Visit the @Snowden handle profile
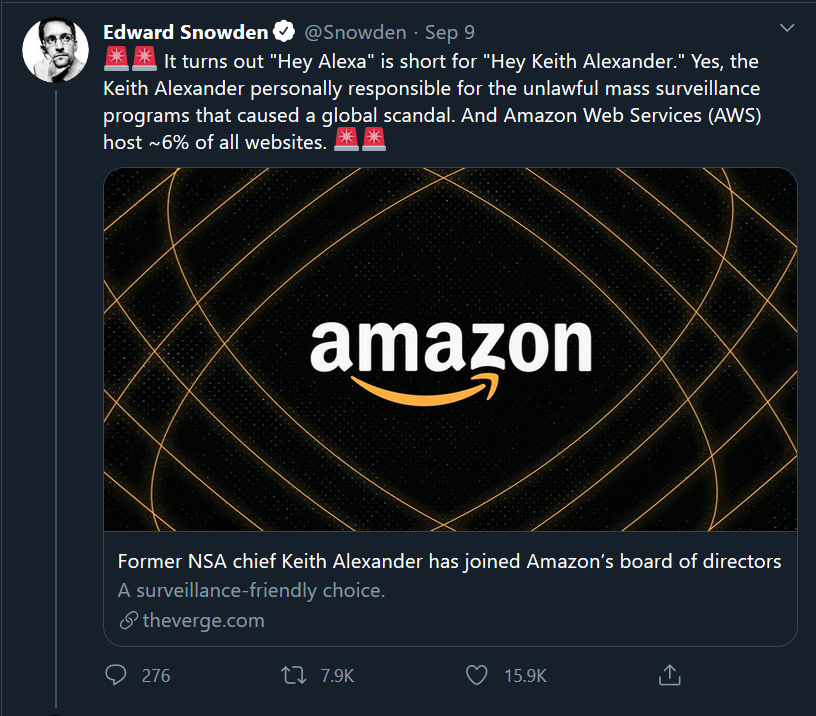816x716 pixels. 355,32
